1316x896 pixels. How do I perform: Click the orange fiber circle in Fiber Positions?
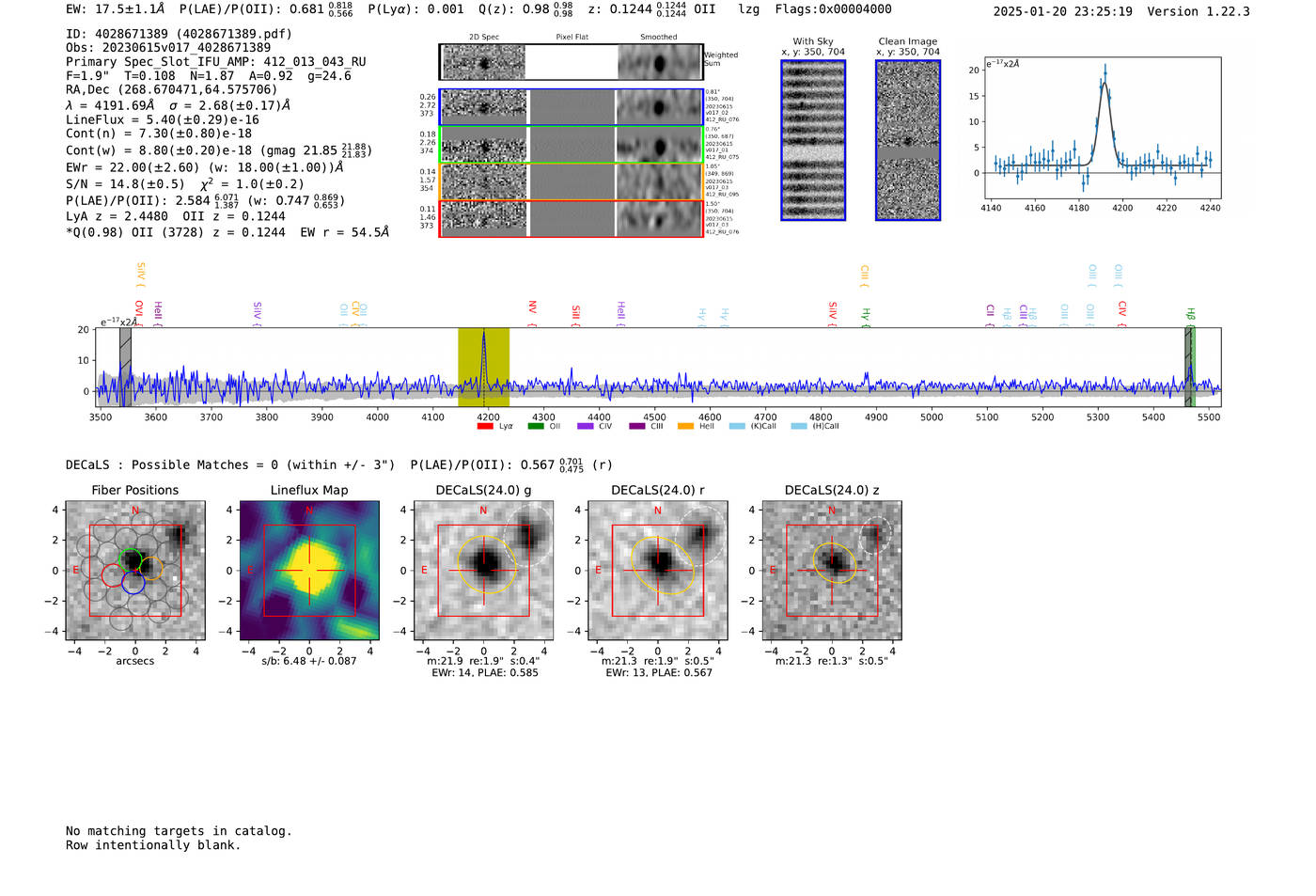152,568
